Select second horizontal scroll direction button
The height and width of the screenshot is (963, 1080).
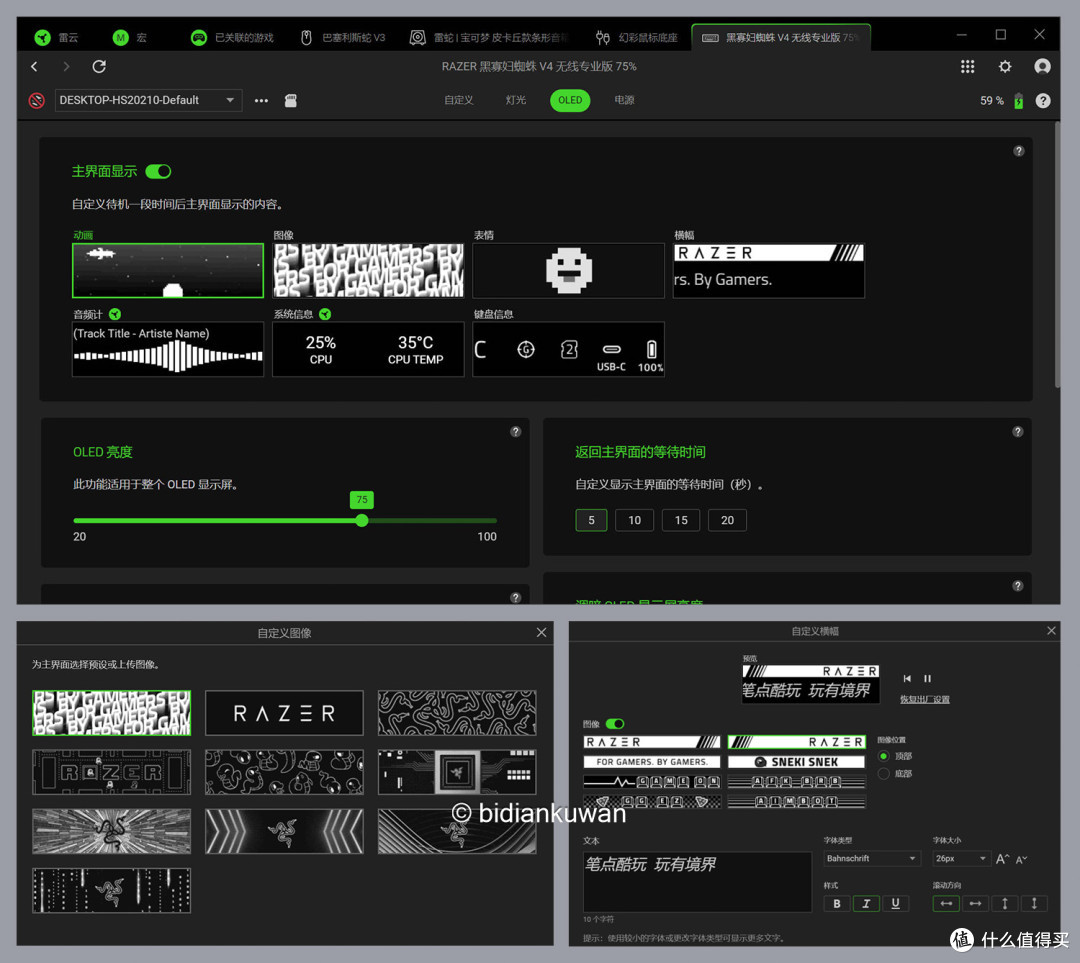[x=975, y=904]
